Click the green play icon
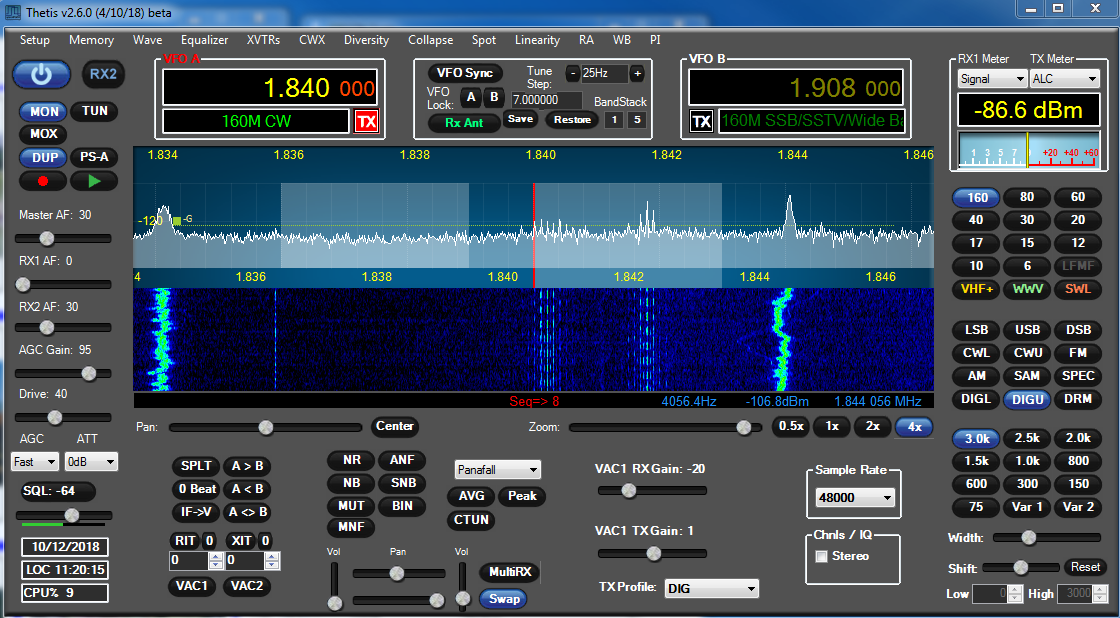Image resolution: width=1120 pixels, height=618 pixels. [x=95, y=180]
